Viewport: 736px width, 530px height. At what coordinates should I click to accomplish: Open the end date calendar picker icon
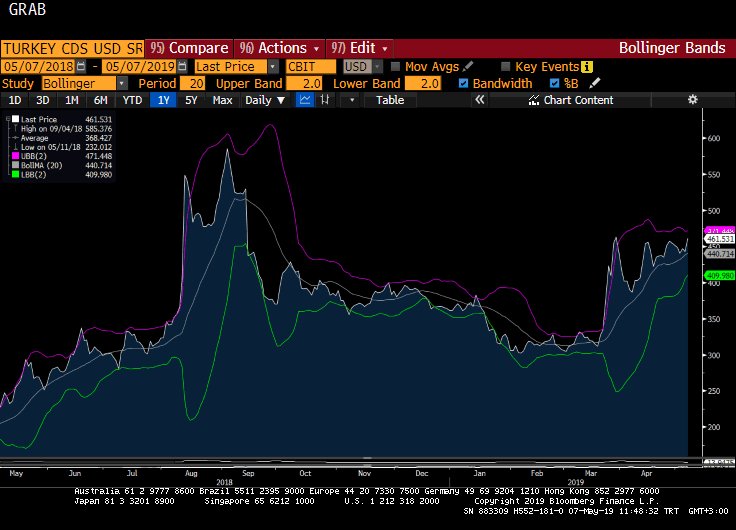[x=183, y=67]
